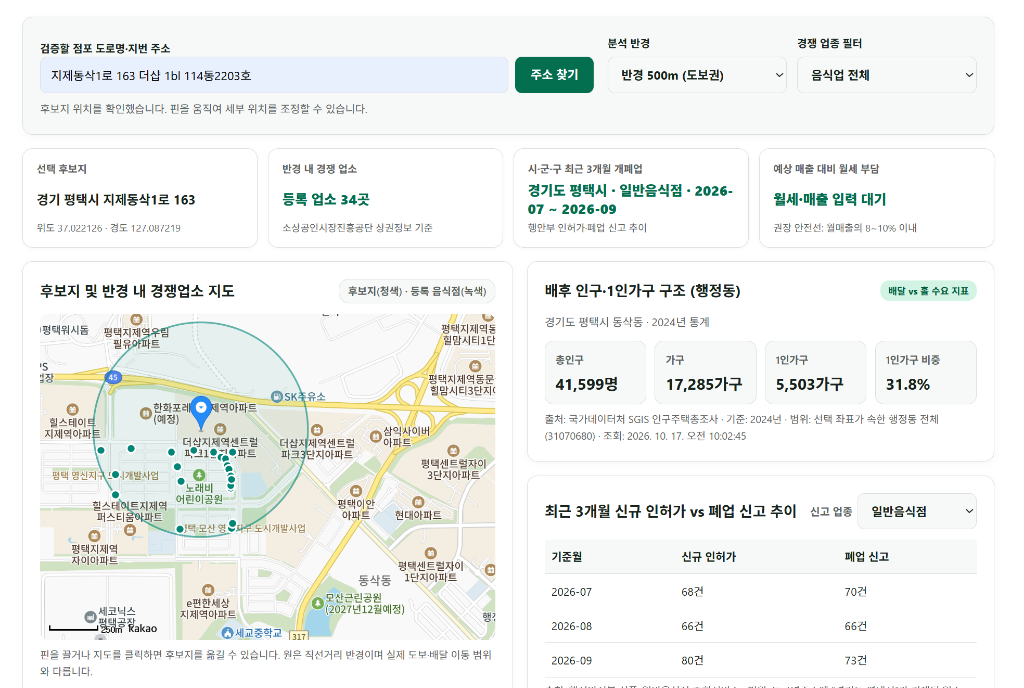Image resolution: width=1024 pixels, height=688 pixels.
Task: Click the 평택지제역동문 힐맘시티3단지 marker icon
Action: click(x=475, y=367)
